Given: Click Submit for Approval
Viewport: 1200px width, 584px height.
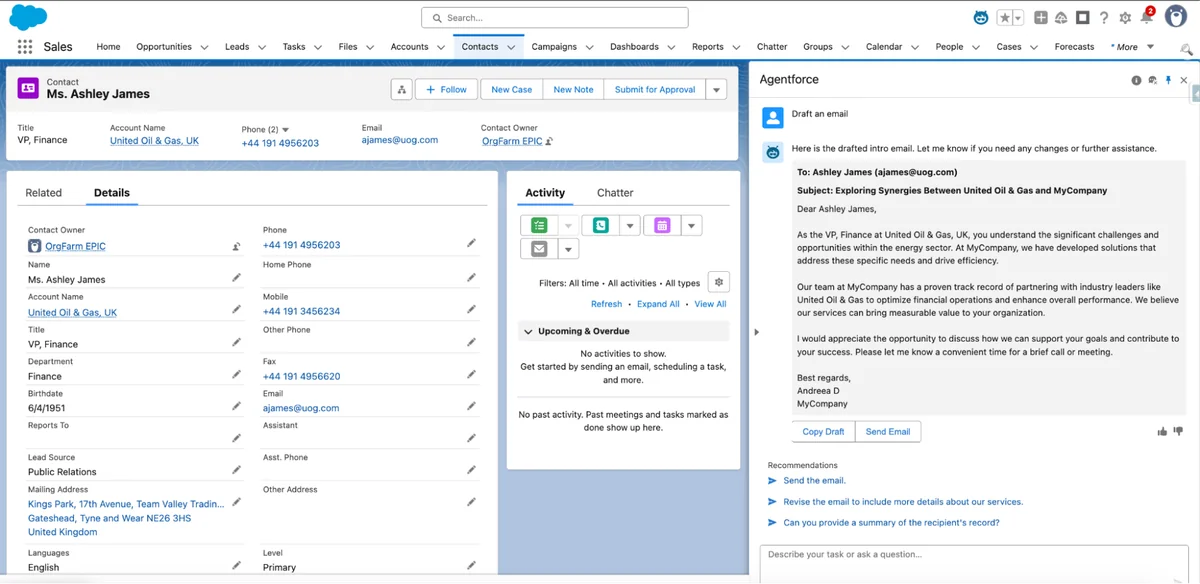Looking at the screenshot, I should click(x=655, y=89).
